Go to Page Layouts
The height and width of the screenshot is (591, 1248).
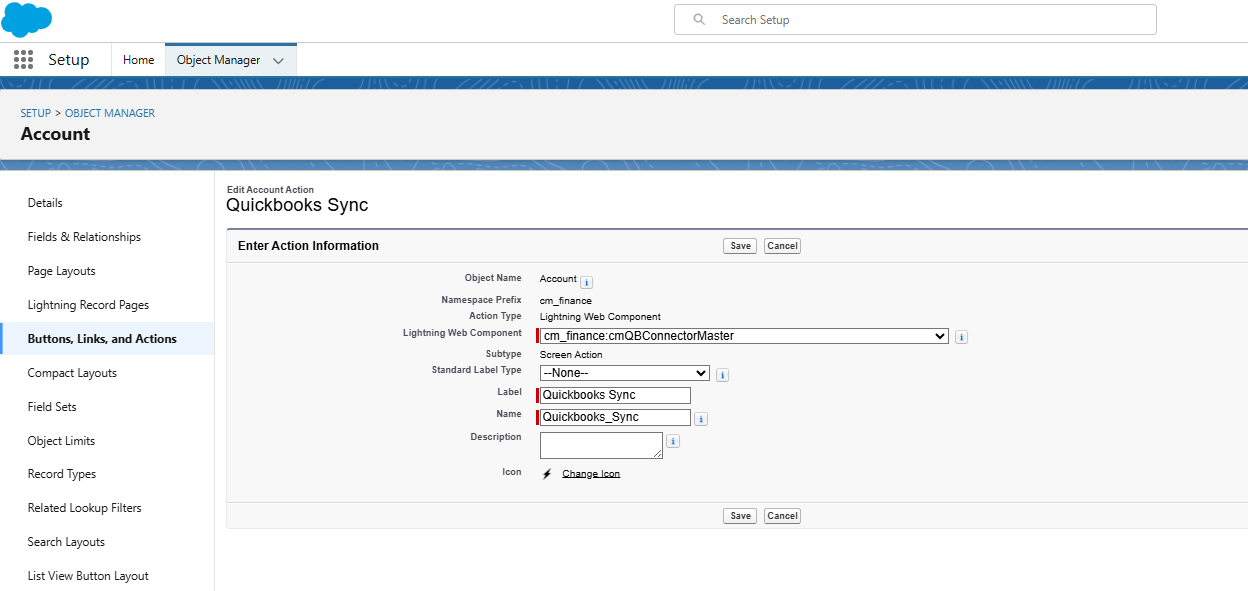(x=62, y=271)
